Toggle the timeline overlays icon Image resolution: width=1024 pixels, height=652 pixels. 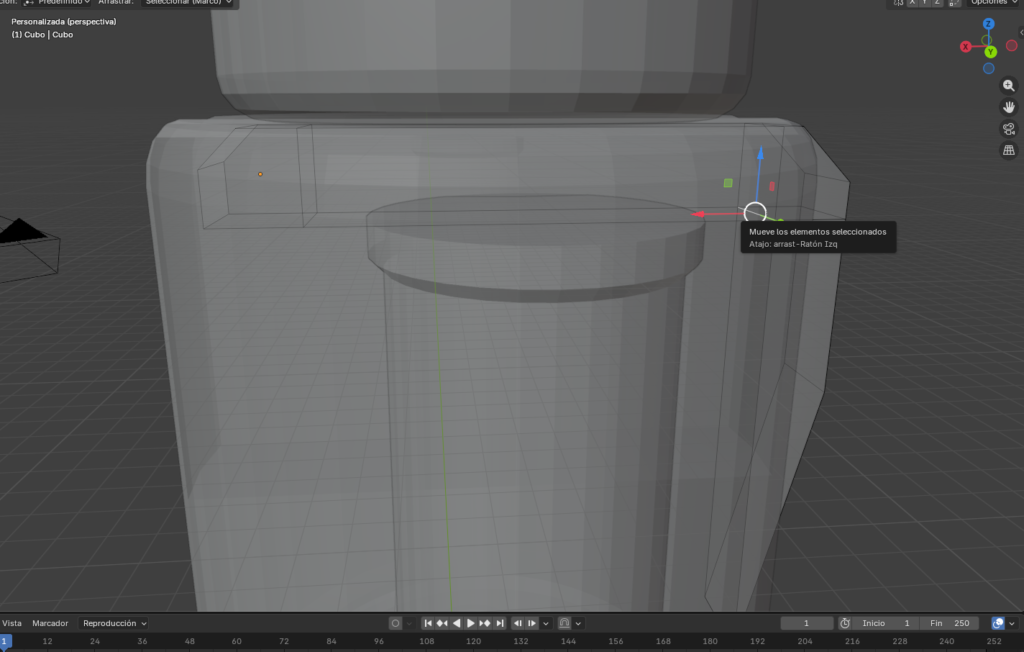(x=998, y=623)
